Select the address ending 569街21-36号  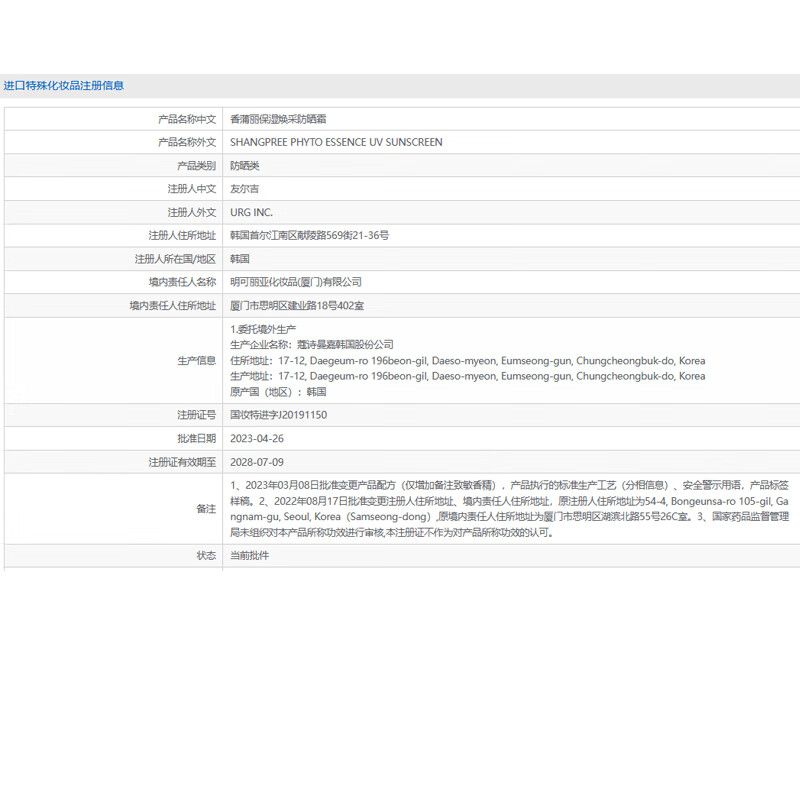309,235
